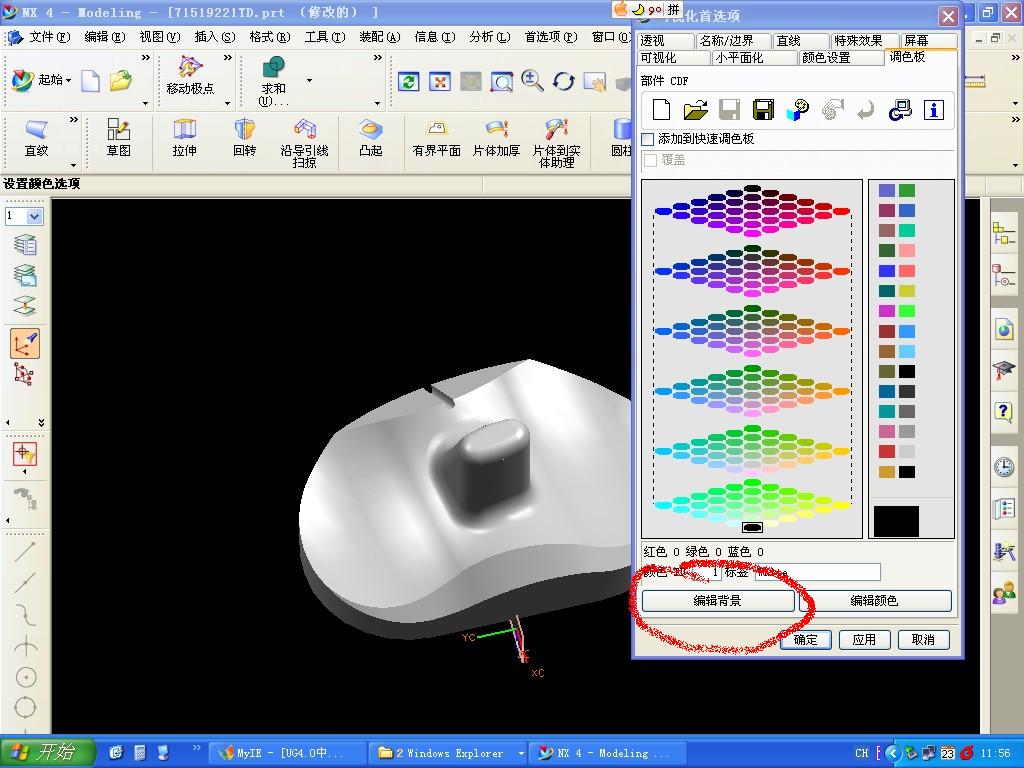Click the 编辑背景 (edit background) button

[x=718, y=601]
